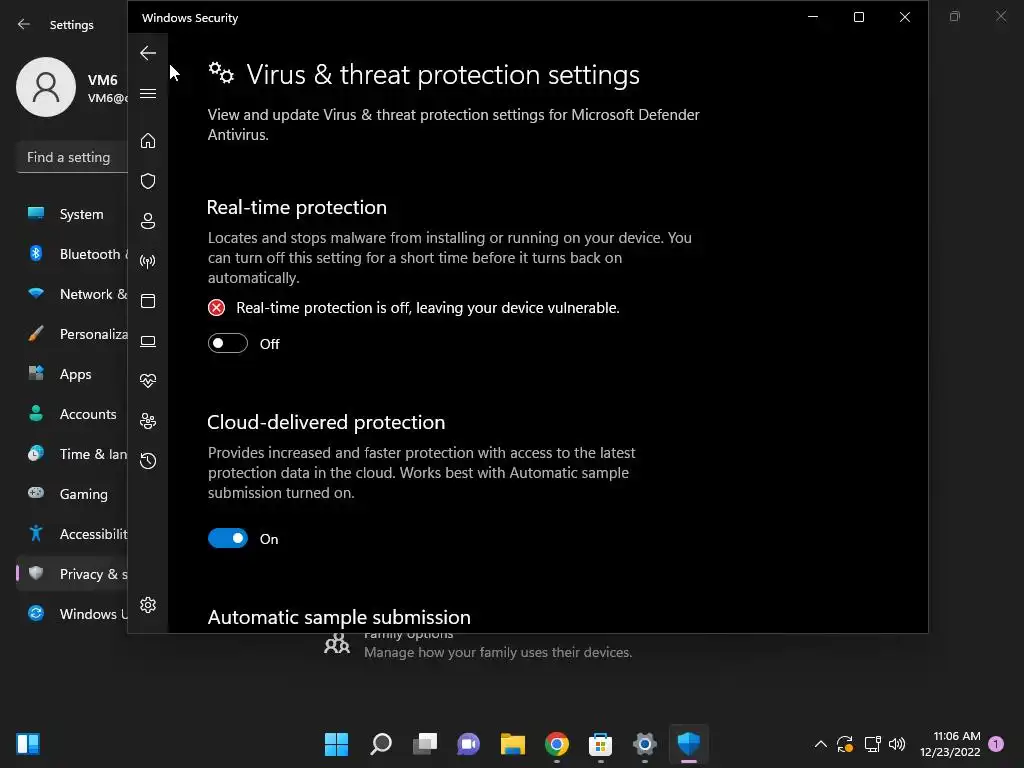This screenshot has height=768, width=1024.
Task: Click the sync tray icon
Action: point(845,744)
